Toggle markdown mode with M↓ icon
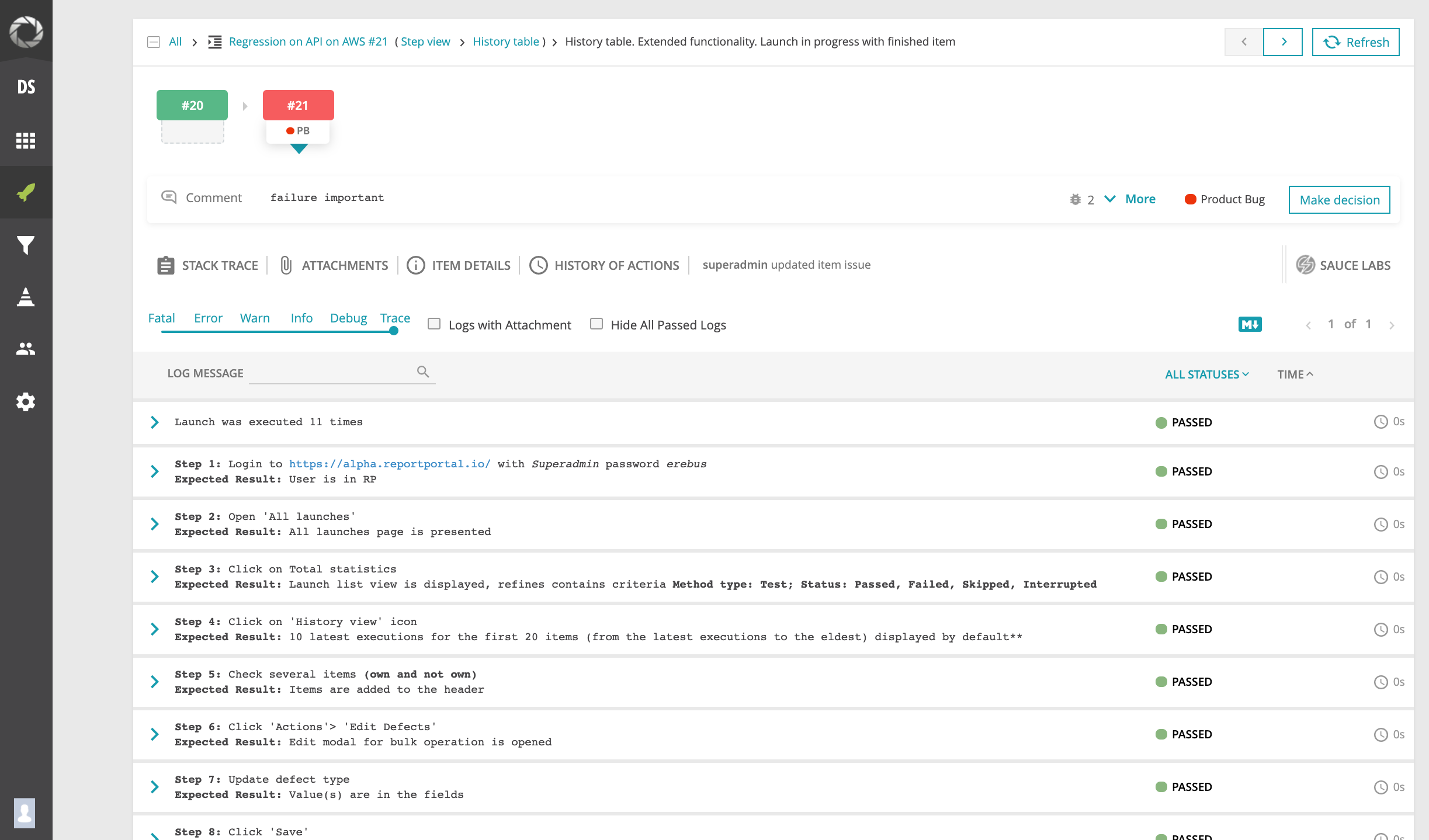The height and width of the screenshot is (840, 1429). click(x=1250, y=324)
